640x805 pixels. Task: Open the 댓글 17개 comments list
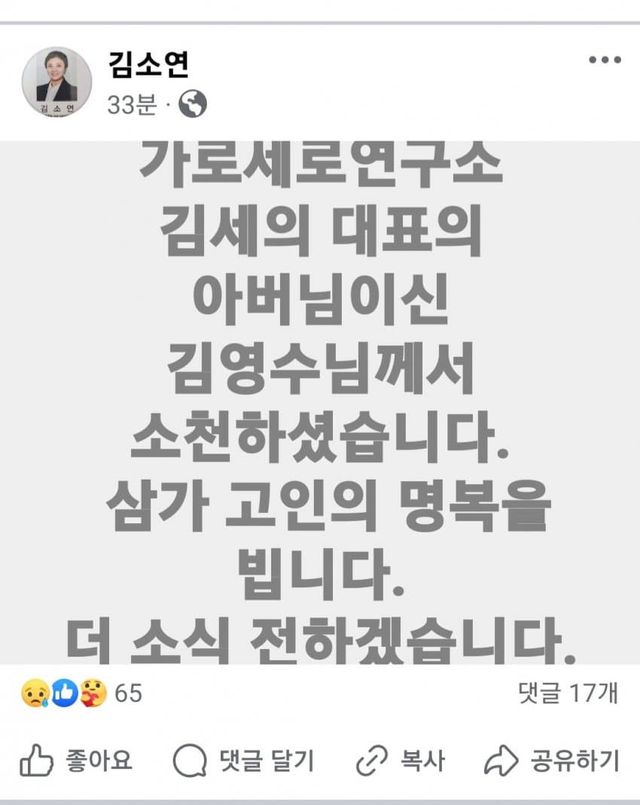(568, 693)
